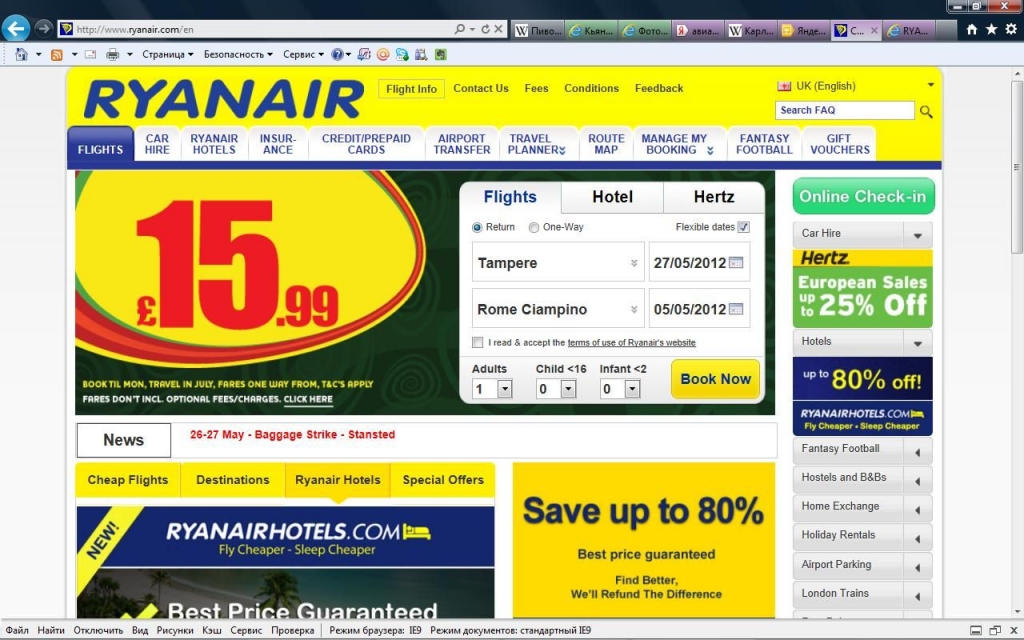
Task: Open the Route Map navigation tab
Action: point(606,144)
